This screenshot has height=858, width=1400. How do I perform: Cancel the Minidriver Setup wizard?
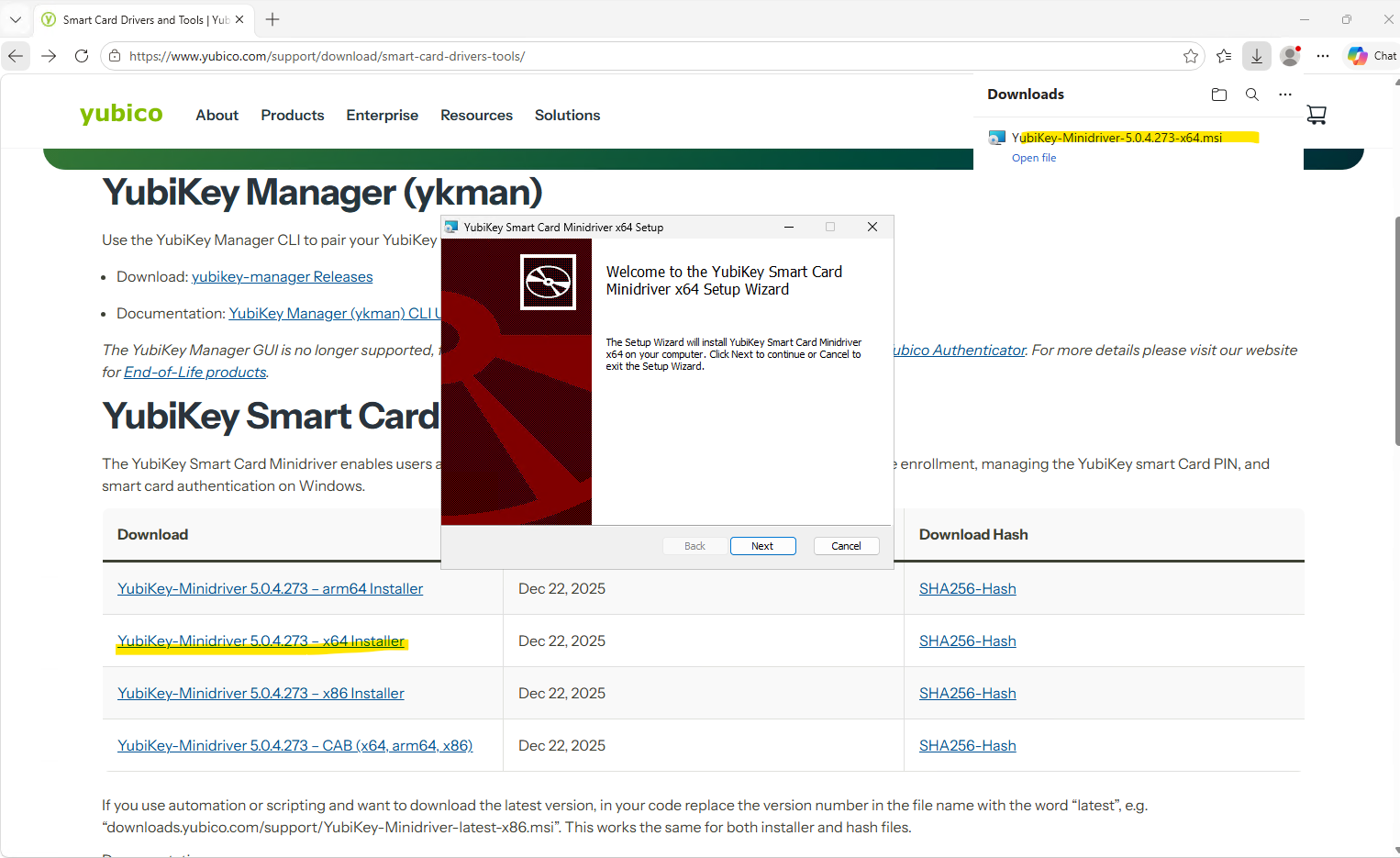pyautogui.click(x=847, y=546)
